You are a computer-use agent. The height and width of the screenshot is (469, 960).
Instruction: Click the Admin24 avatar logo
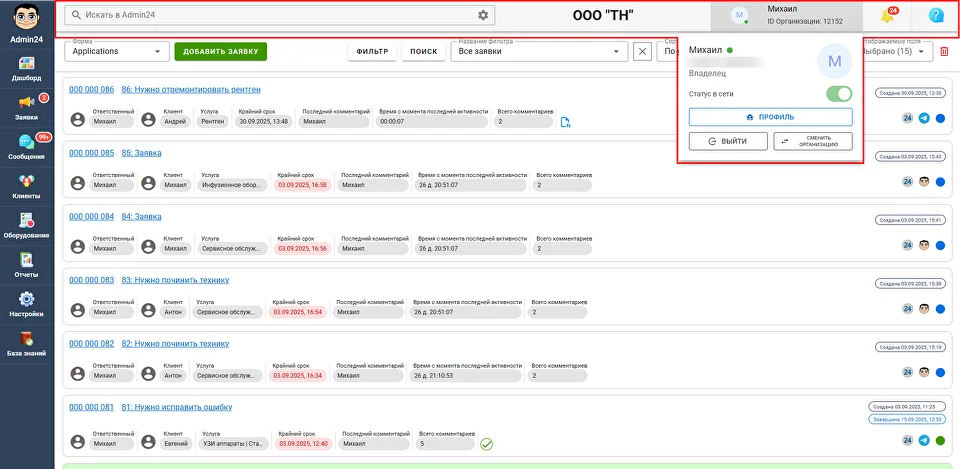coord(26,18)
